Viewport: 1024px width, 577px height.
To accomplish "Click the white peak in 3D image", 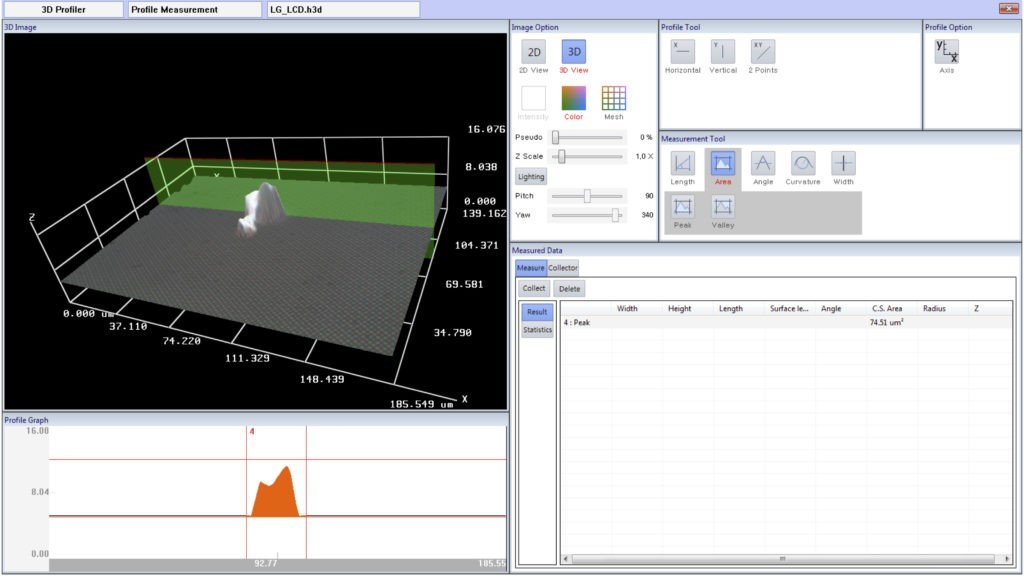I will (x=261, y=209).
